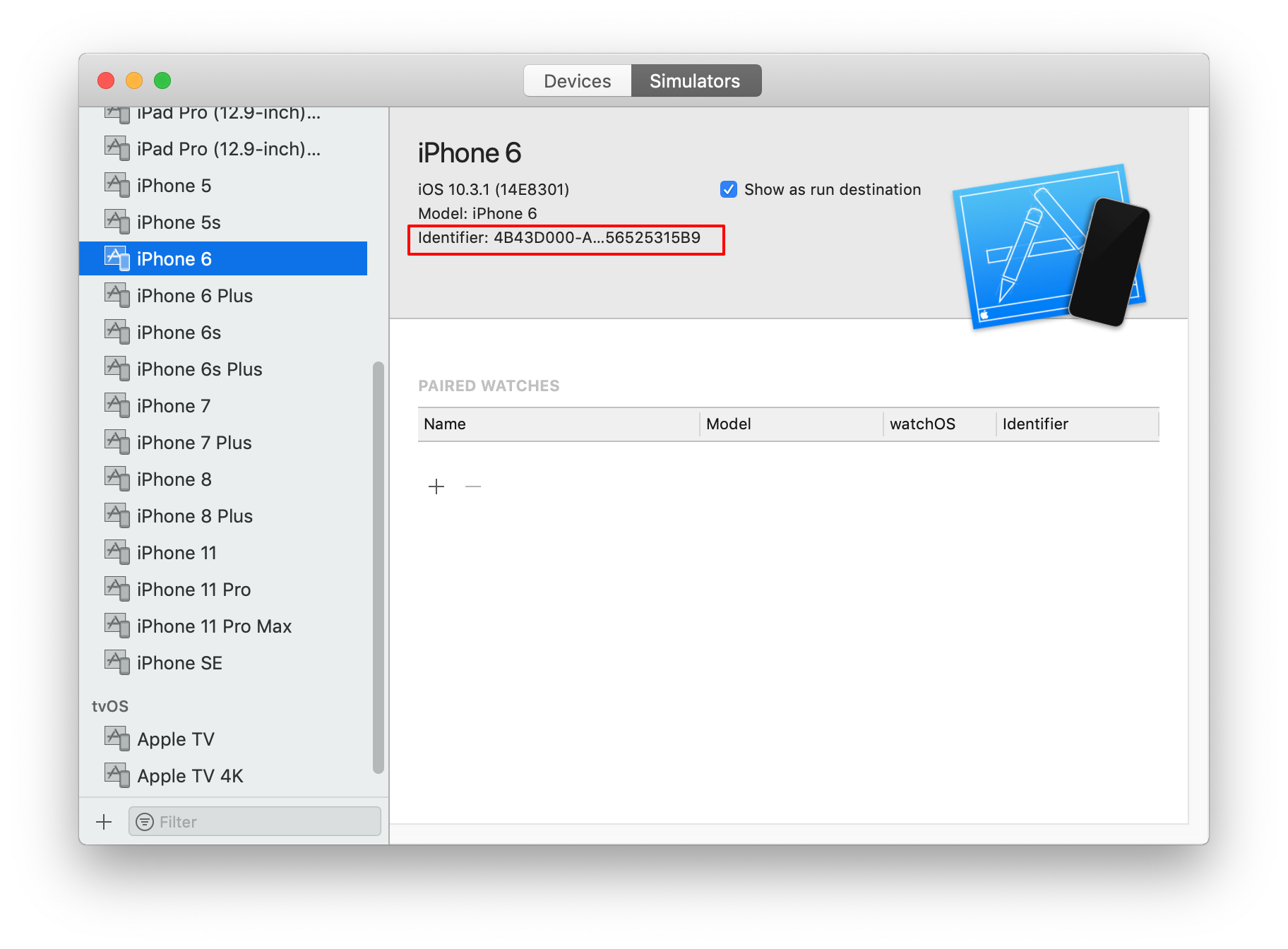Choose iPhone 6s Plus simulator
This screenshot has width=1288, height=949.
point(223,369)
